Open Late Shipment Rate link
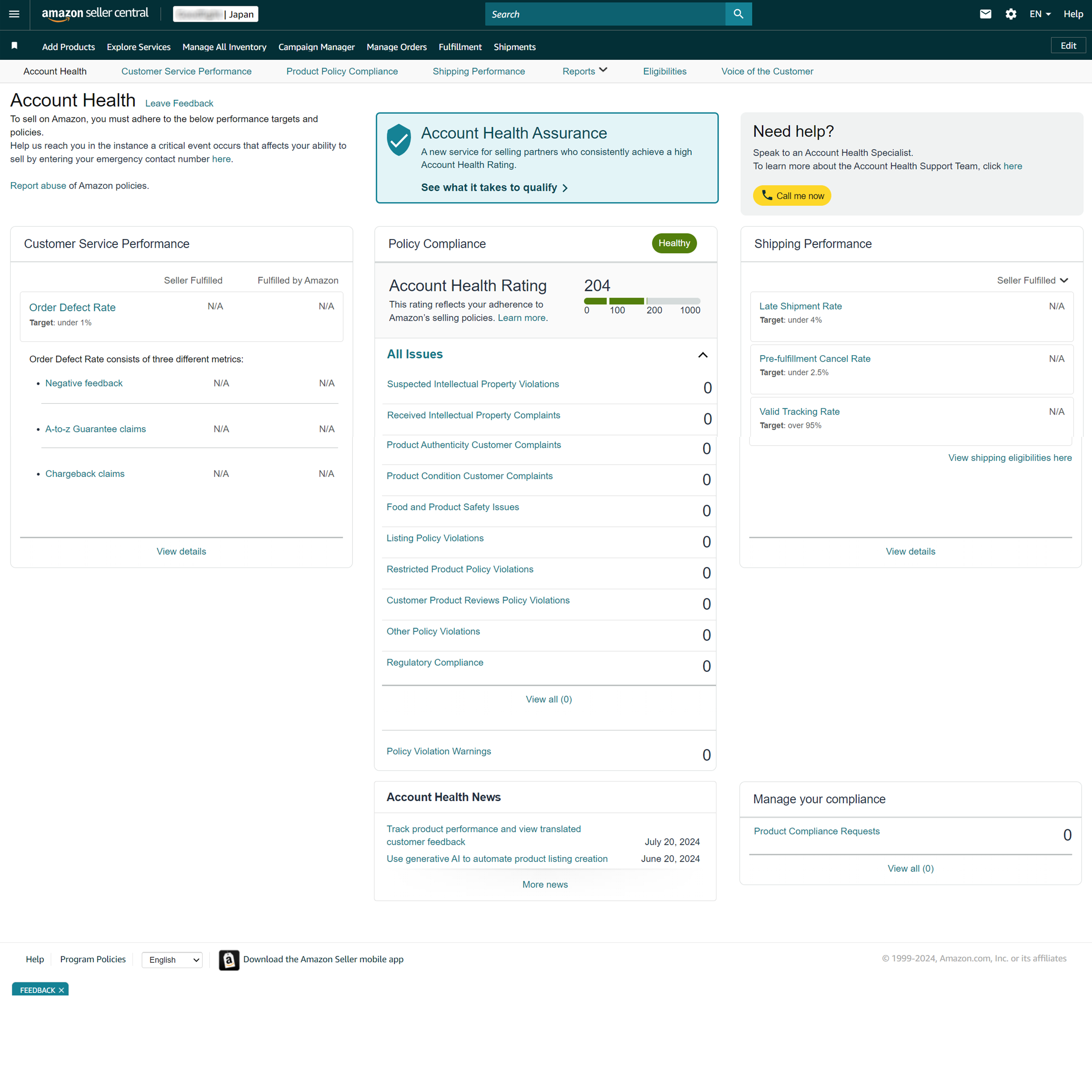 [800, 306]
